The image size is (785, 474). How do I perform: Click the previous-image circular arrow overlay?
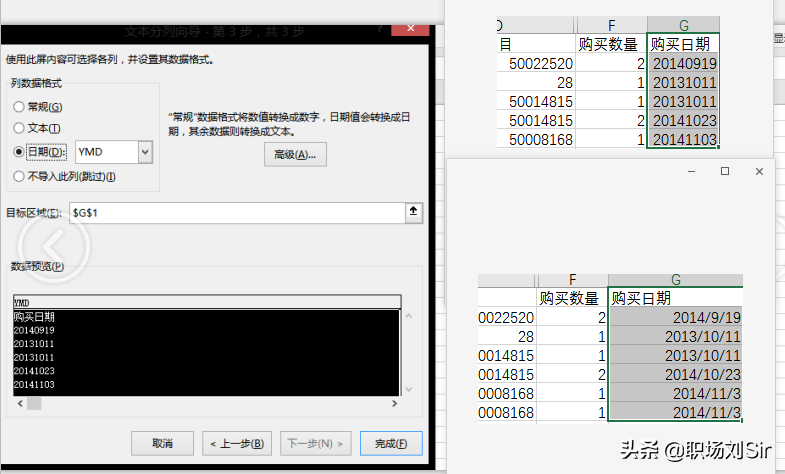54,246
